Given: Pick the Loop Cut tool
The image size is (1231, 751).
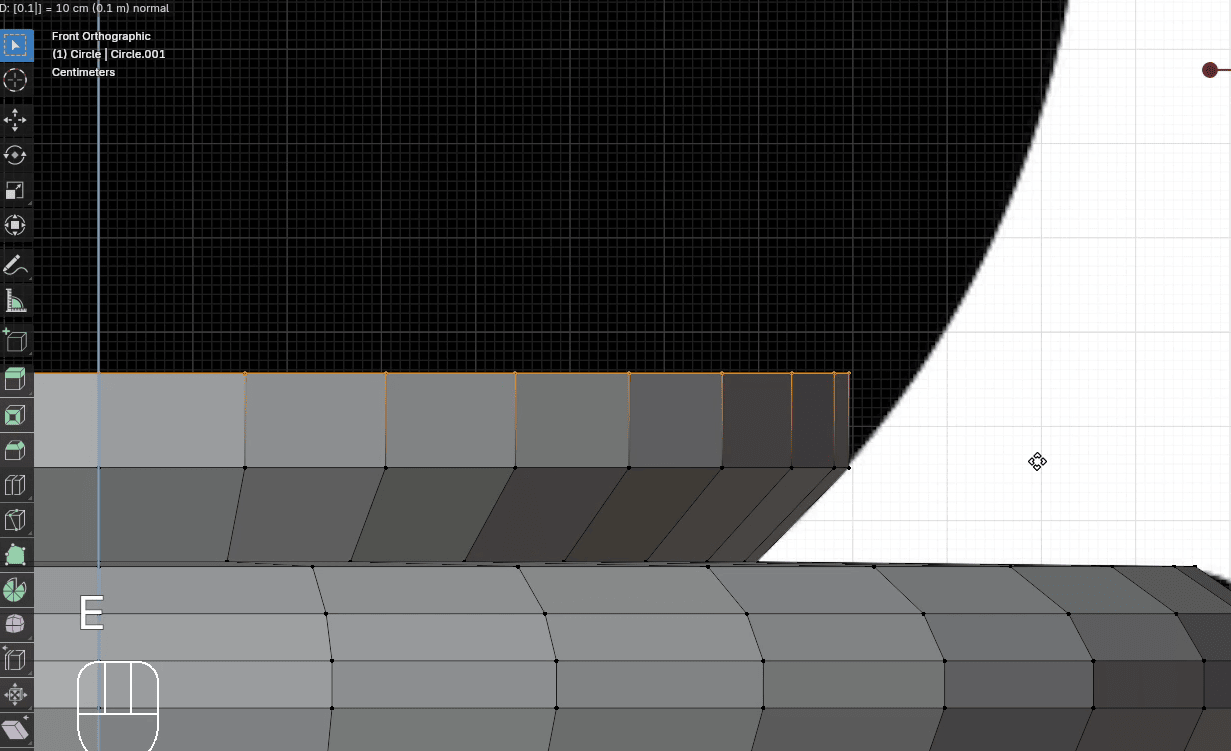Looking at the screenshot, I should 15,486.
